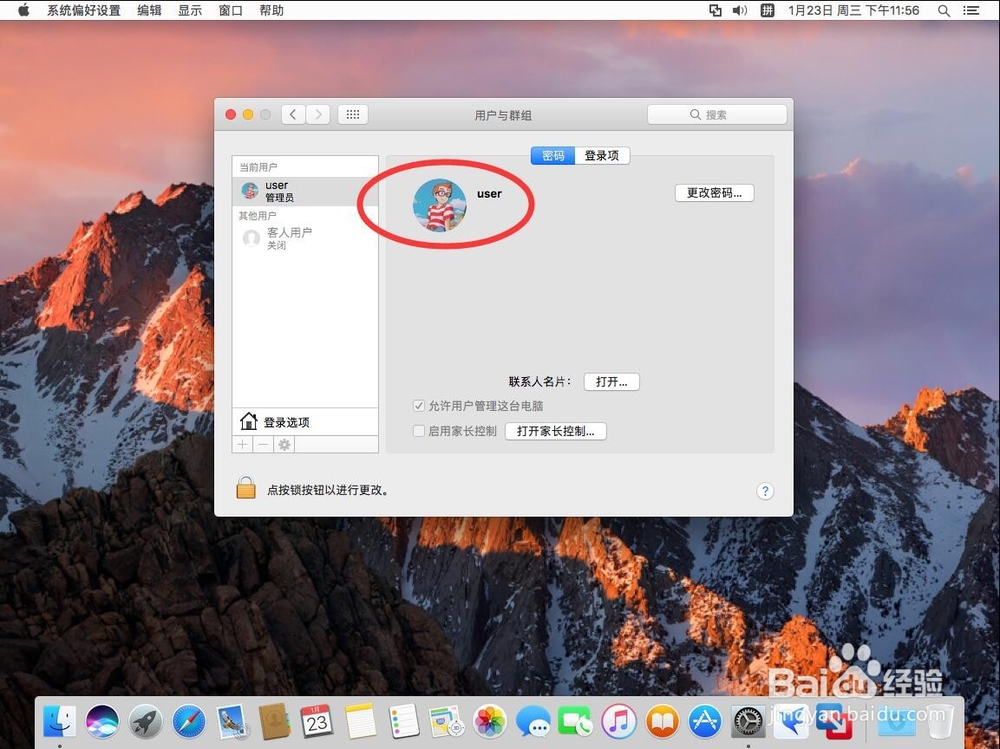Screen dimensions: 1000x749
Task: Open System Preferences from the Dock
Action: (x=748, y=720)
